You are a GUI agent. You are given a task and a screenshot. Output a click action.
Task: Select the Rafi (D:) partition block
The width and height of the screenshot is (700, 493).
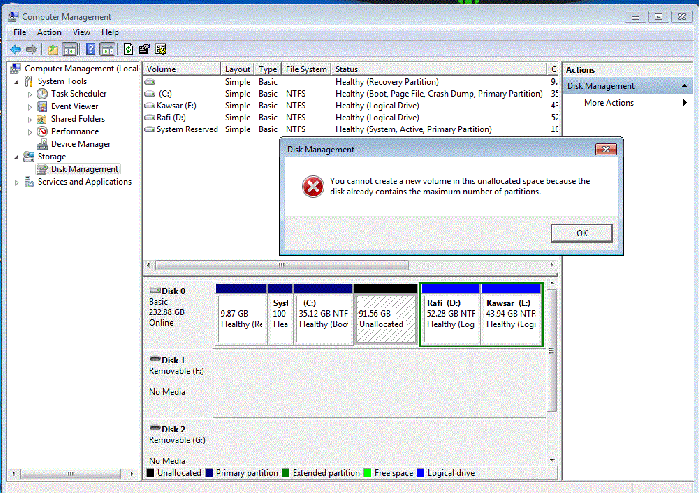click(x=450, y=314)
